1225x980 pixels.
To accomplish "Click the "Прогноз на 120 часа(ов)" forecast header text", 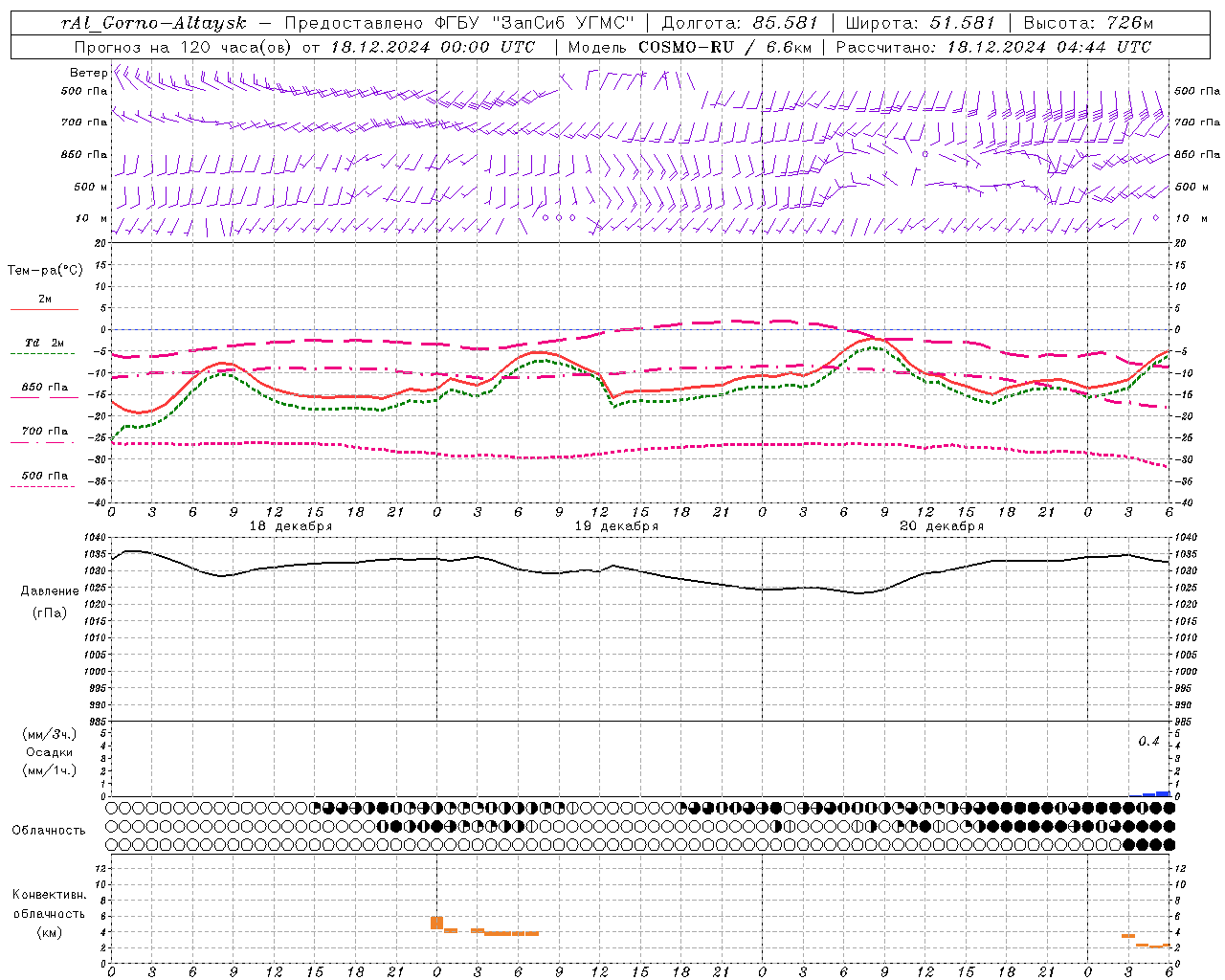I will tap(184, 47).
